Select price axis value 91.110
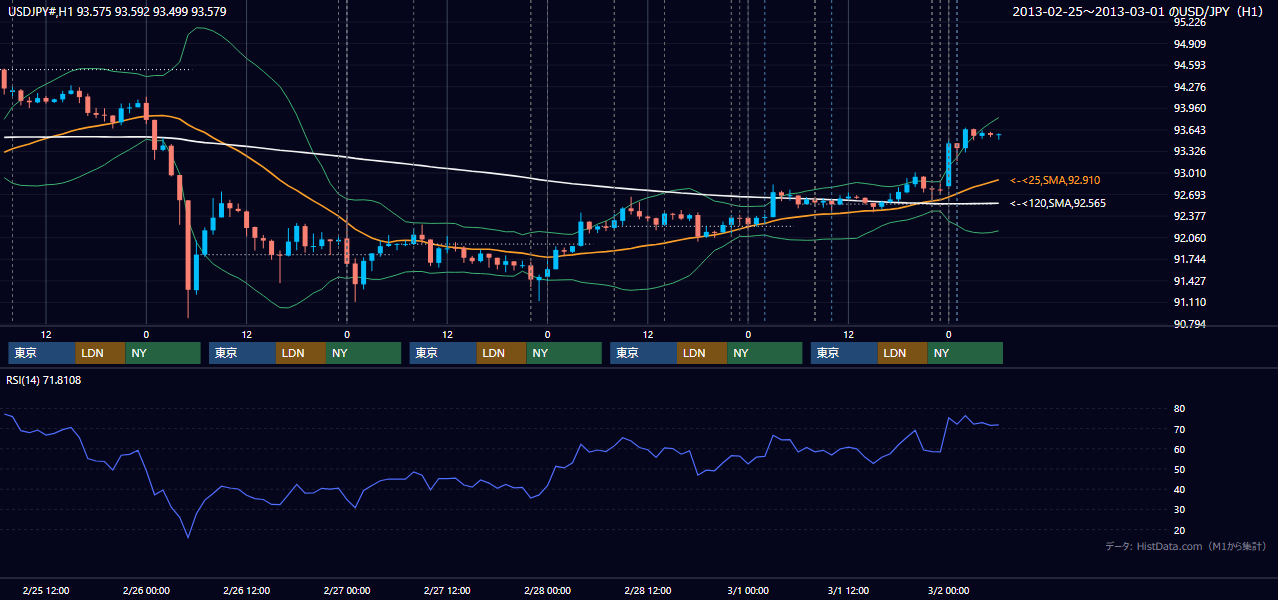The image size is (1278, 600). tap(1190, 302)
